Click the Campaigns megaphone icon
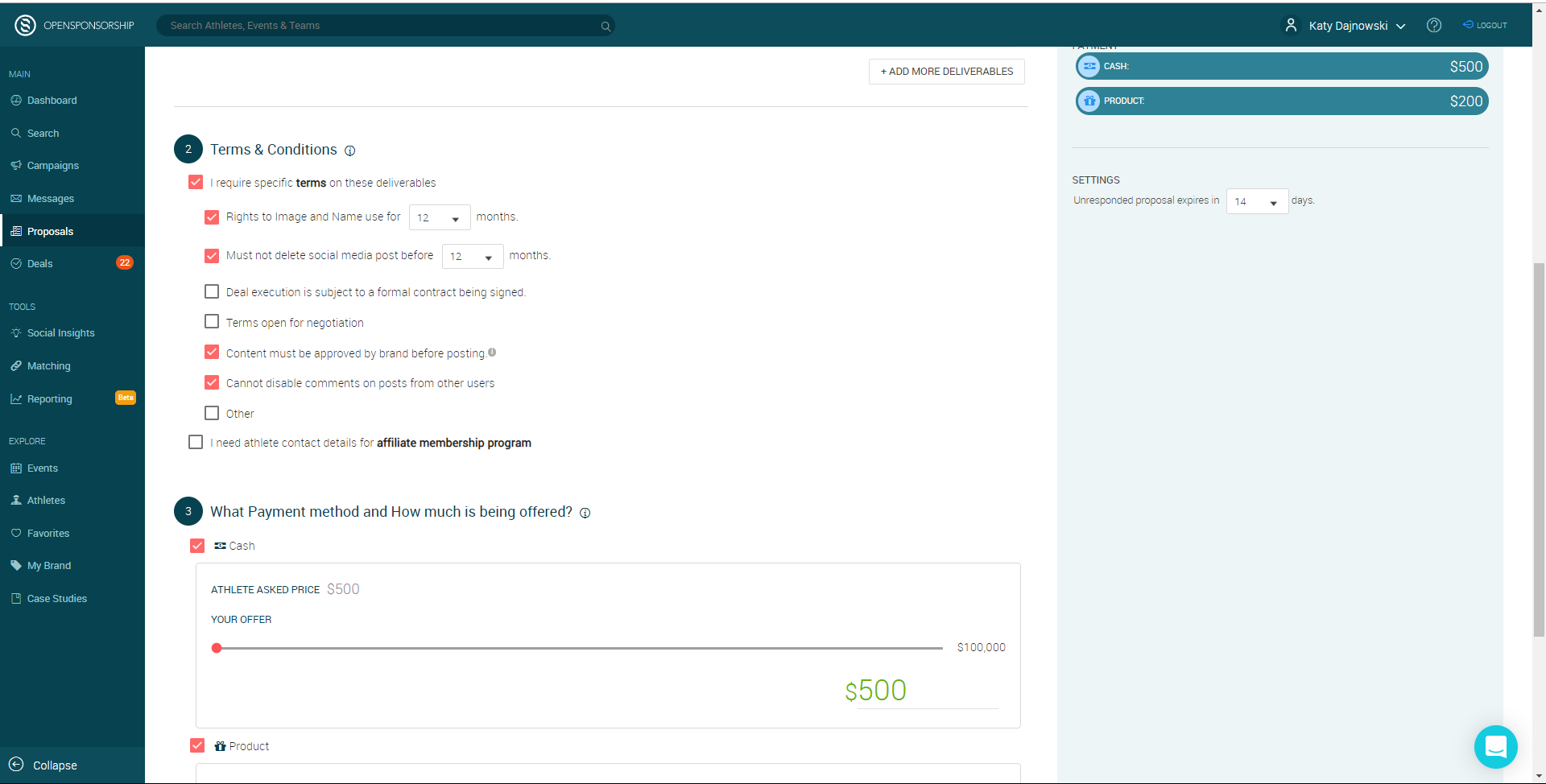Viewport: 1546px width, 784px height. tap(16, 165)
